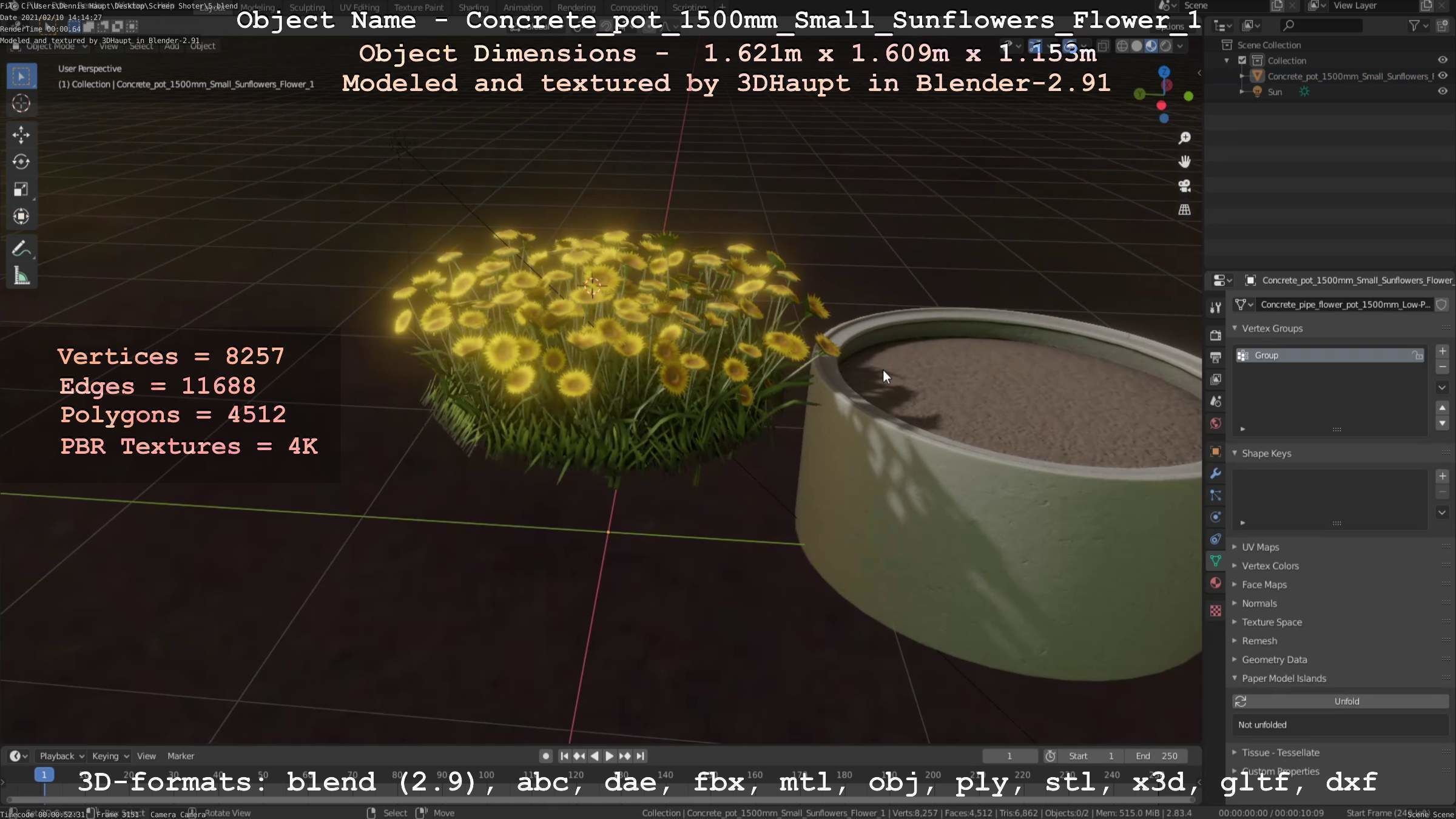
Task: Play the animation forward
Action: click(x=610, y=756)
